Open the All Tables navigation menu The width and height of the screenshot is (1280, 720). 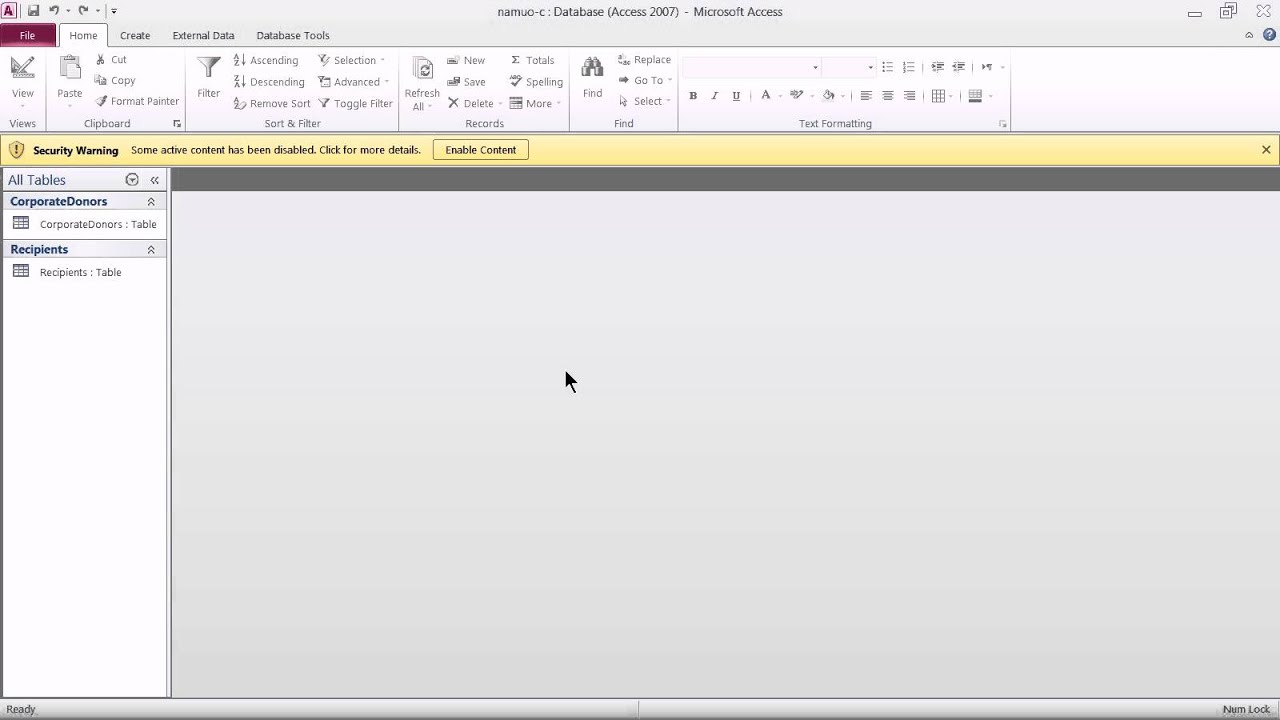[x=132, y=180]
